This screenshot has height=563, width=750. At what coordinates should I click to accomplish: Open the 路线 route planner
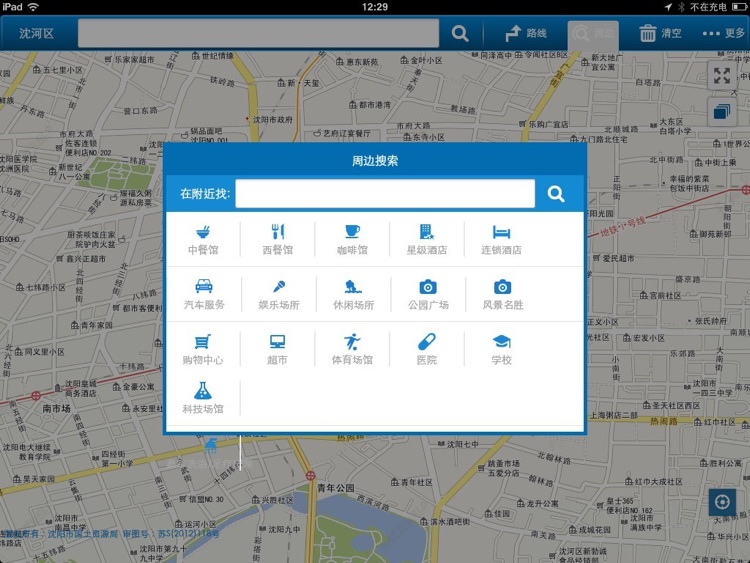pyautogui.click(x=526, y=33)
